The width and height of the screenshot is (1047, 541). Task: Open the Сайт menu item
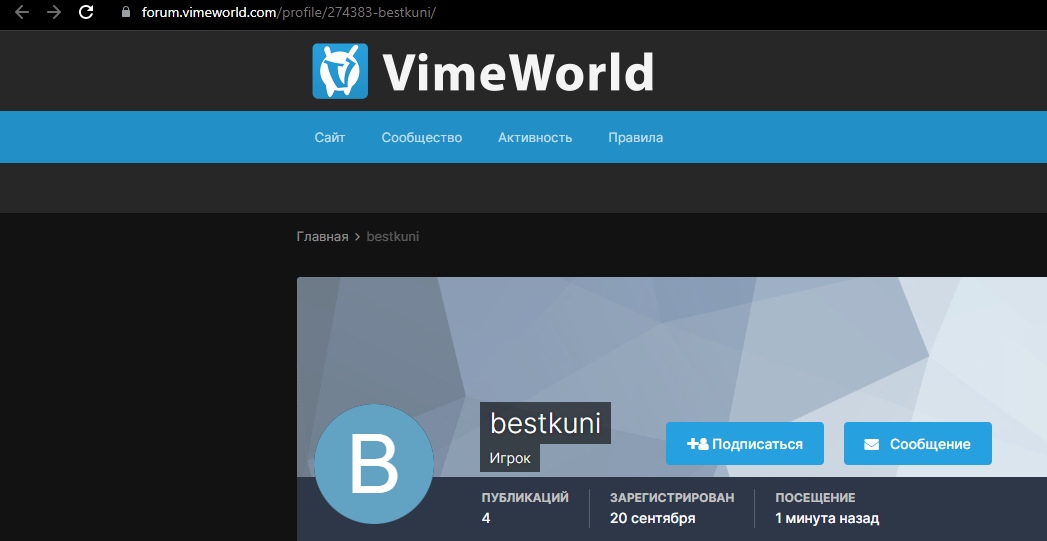pos(329,137)
